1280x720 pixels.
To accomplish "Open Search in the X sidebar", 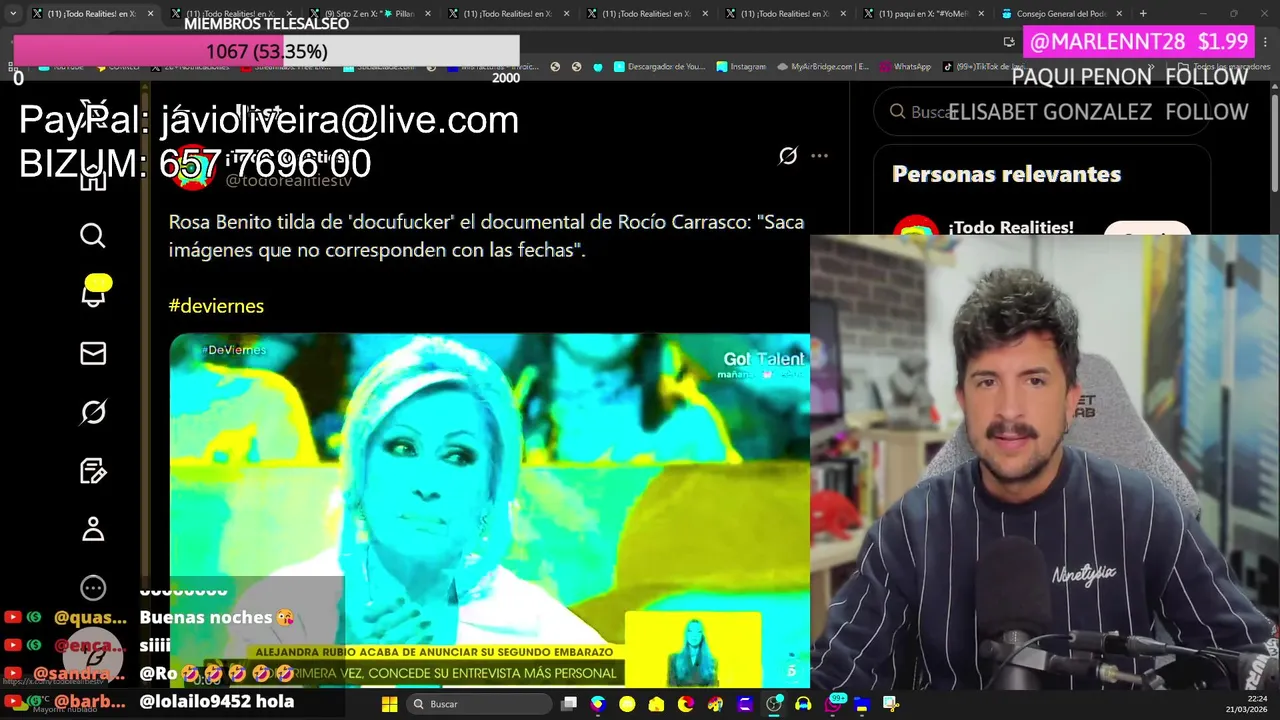I will [92, 235].
